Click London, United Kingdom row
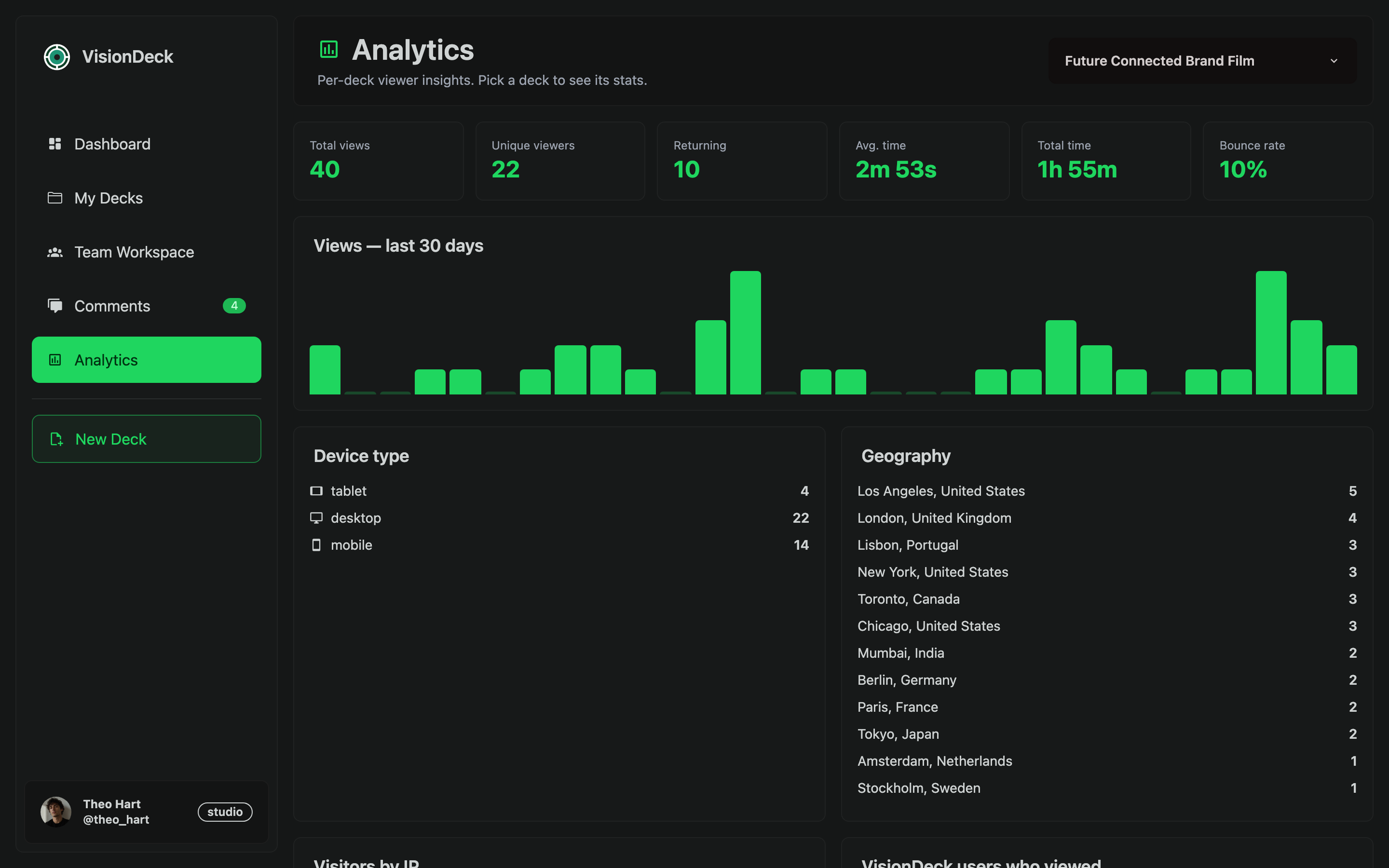 pyautogui.click(x=1106, y=518)
